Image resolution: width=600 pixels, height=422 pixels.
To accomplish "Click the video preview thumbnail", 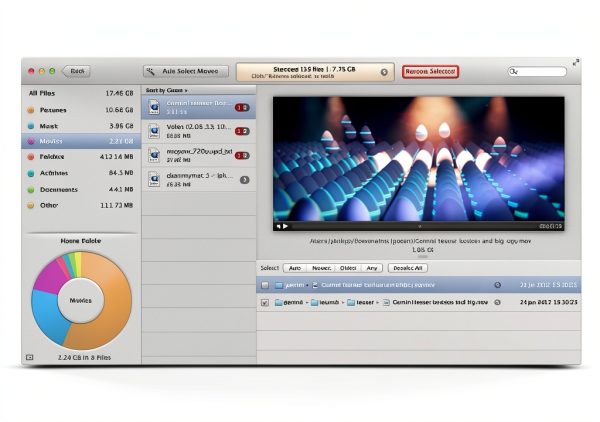I will 419,159.
